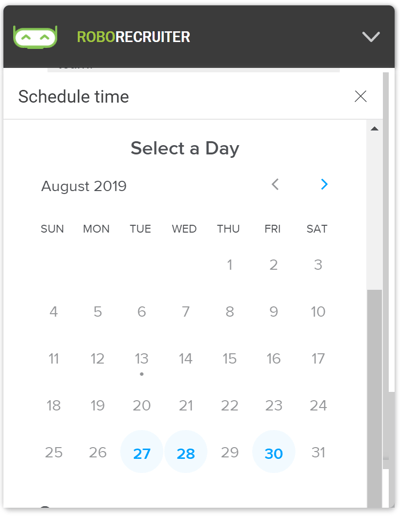Click today's date 13 with dot marker
This screenshot has width=400, height=517.
(x=142, y=359)
